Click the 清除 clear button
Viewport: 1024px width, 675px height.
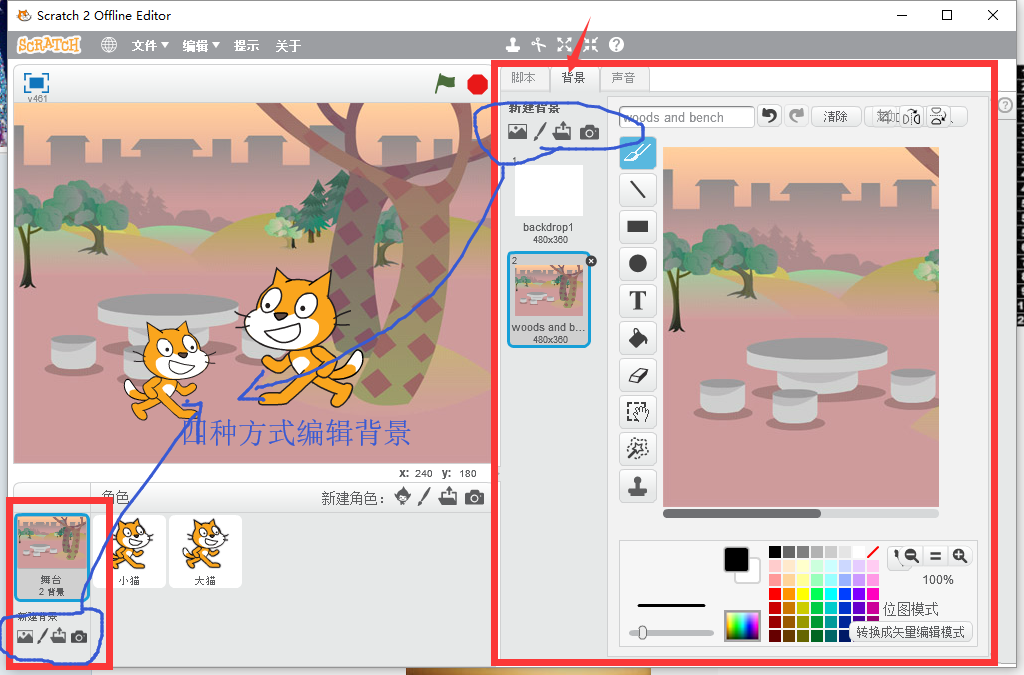[x=835, y=117]
